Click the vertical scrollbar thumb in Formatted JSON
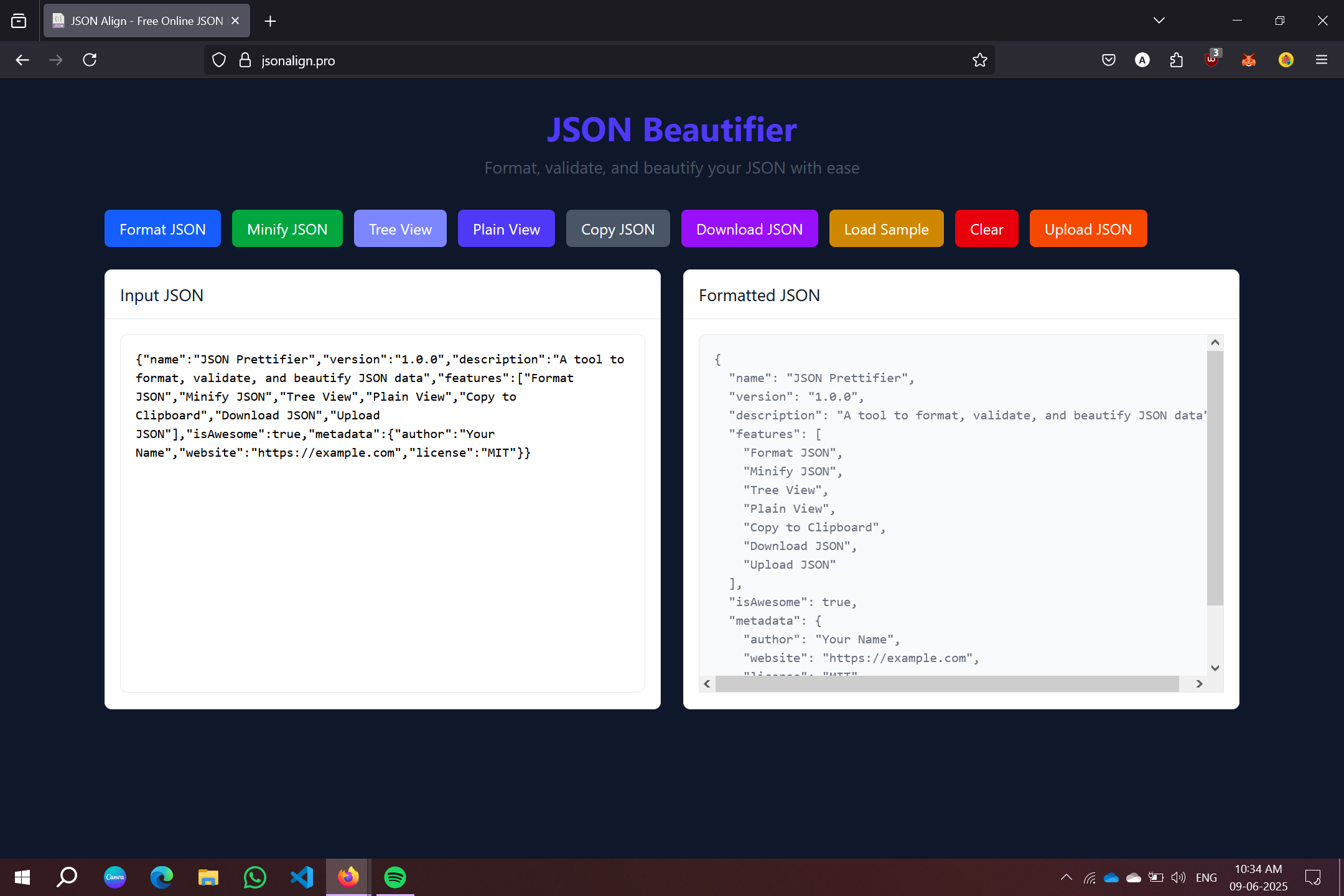 pyautogui.click(x=1215, y=478)
